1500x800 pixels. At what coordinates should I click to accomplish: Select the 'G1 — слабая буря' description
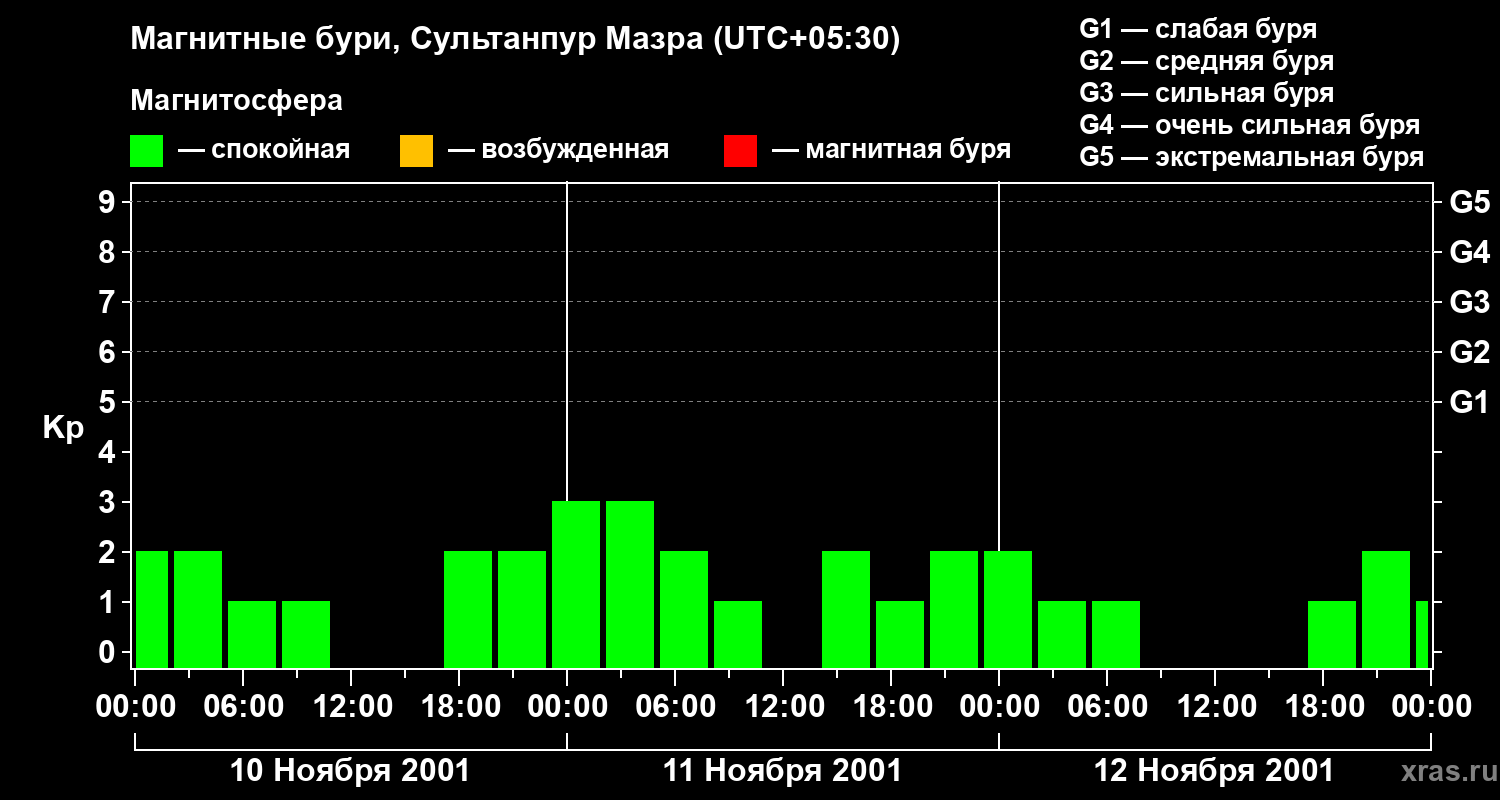coord(1198,28)
